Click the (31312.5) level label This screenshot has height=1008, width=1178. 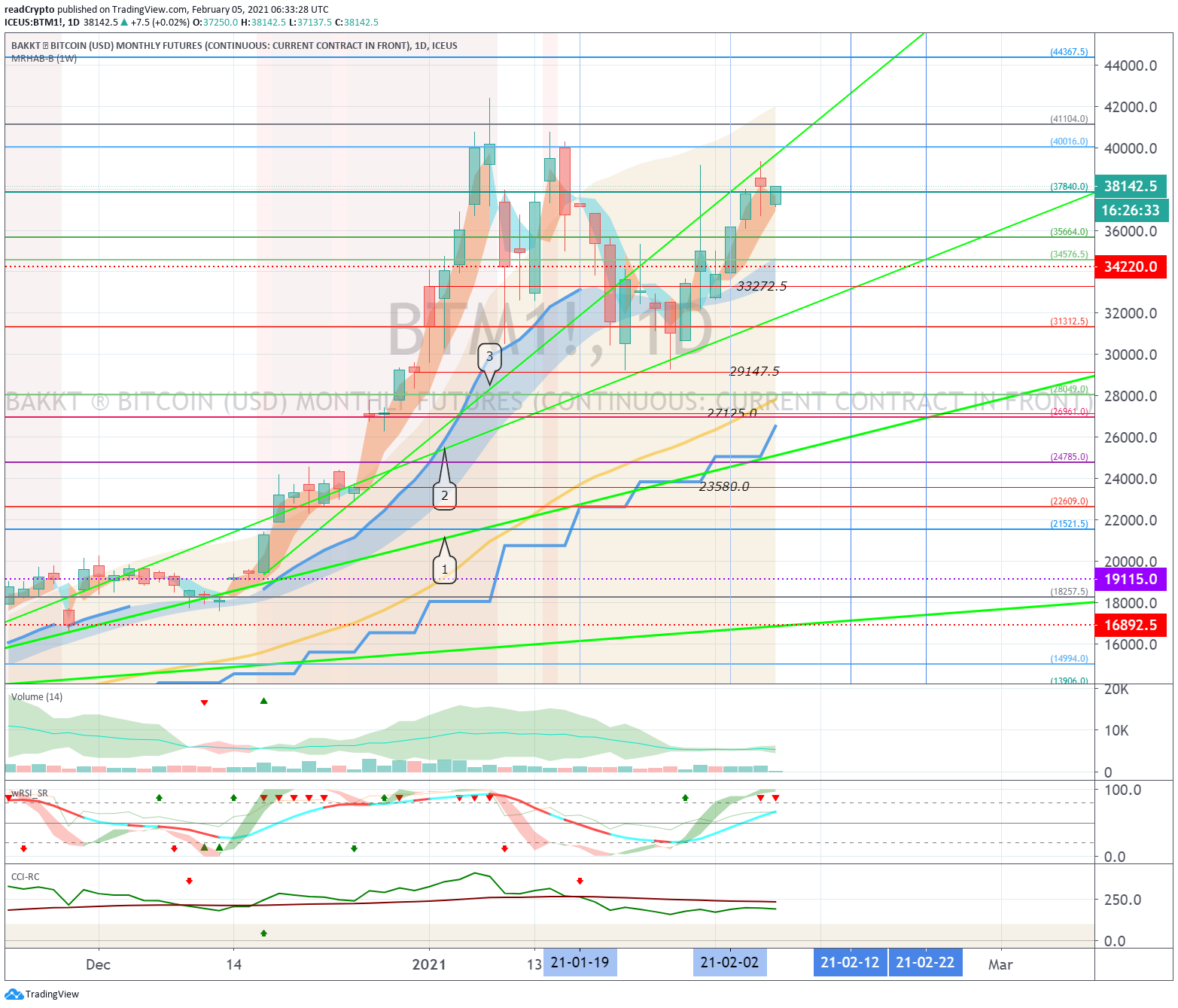click(x=1069, y=321)
